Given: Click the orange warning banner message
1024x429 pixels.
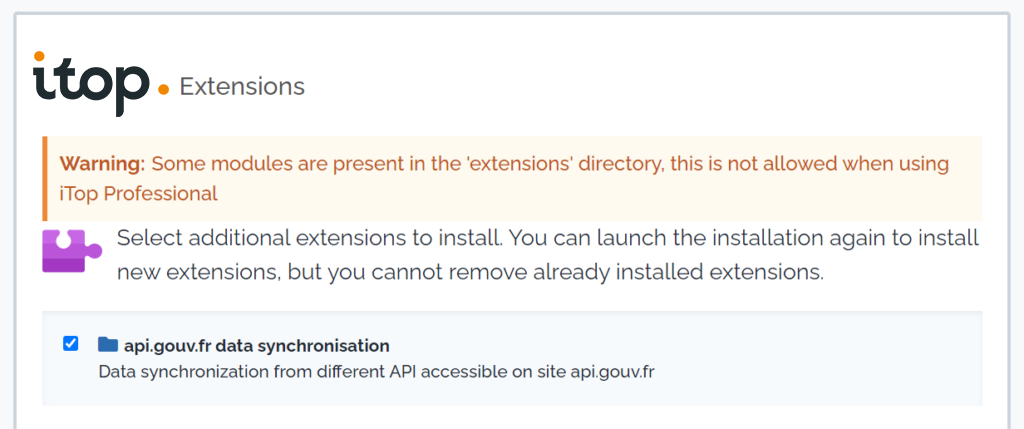Looking at the screenshot, I should point(504,178).
